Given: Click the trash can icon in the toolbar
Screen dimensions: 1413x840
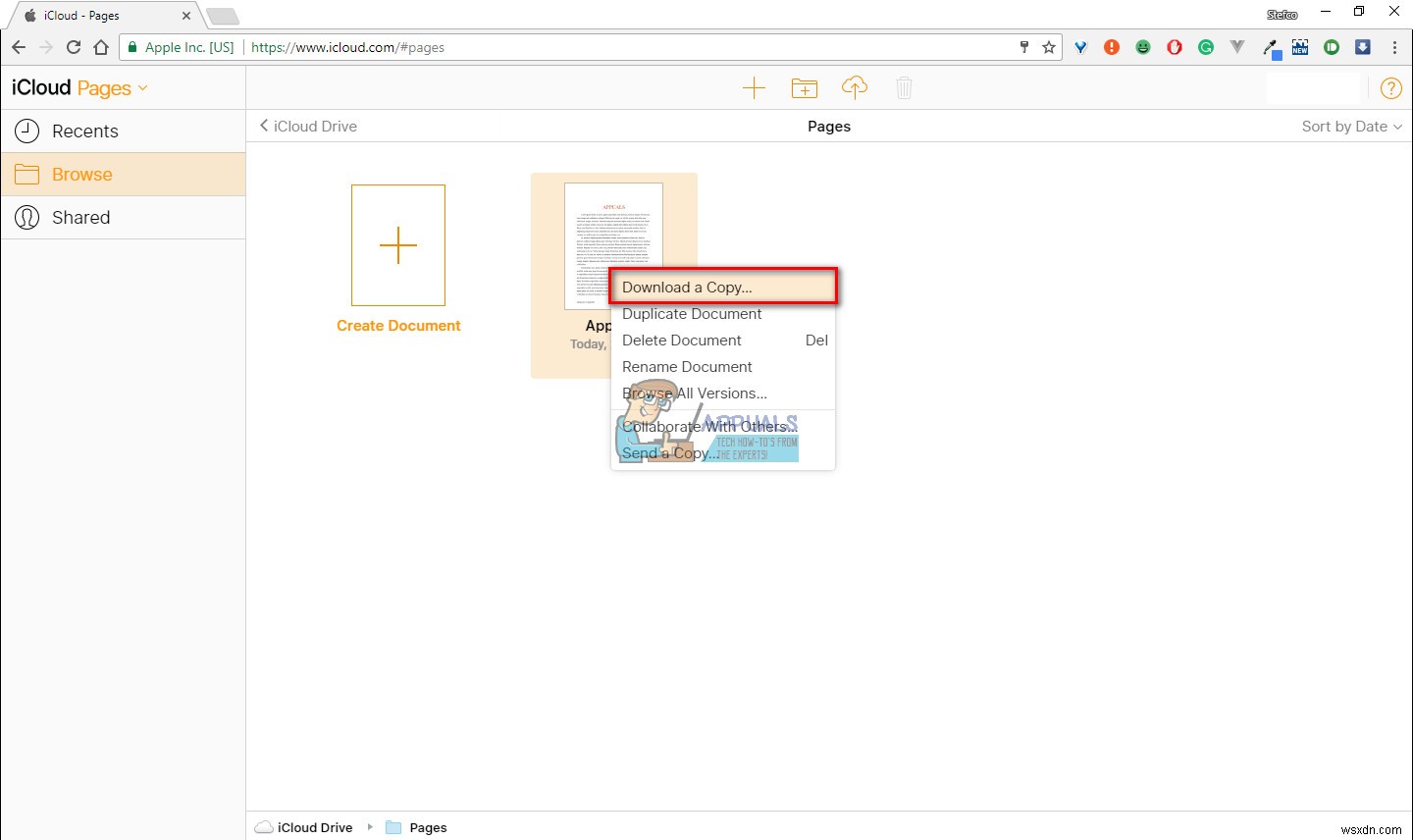Looking at the screenshot, I should point(904,88).
